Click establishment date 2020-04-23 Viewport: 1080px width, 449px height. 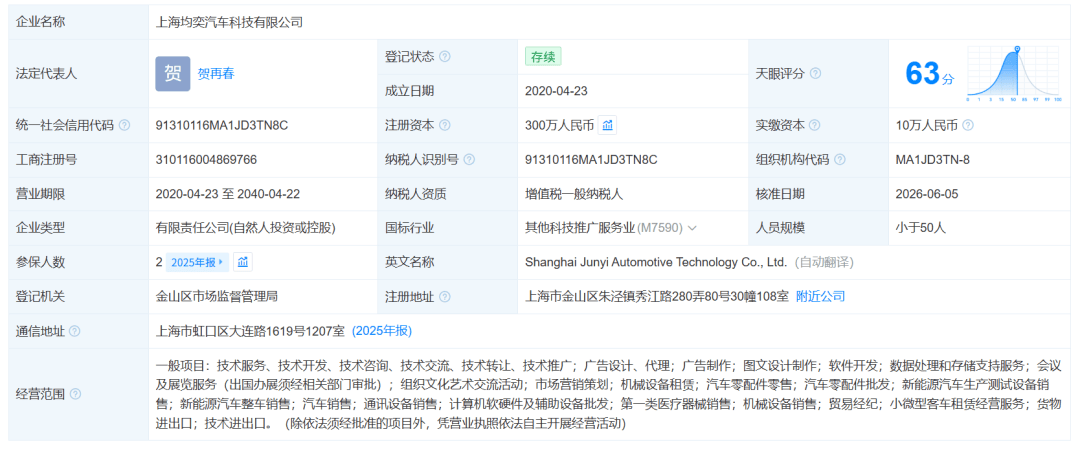click(x=556, y=91)
